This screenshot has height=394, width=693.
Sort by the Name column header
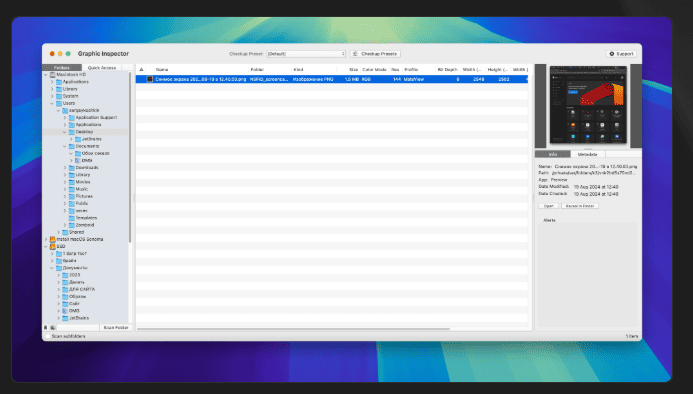(x=201, y=69)
